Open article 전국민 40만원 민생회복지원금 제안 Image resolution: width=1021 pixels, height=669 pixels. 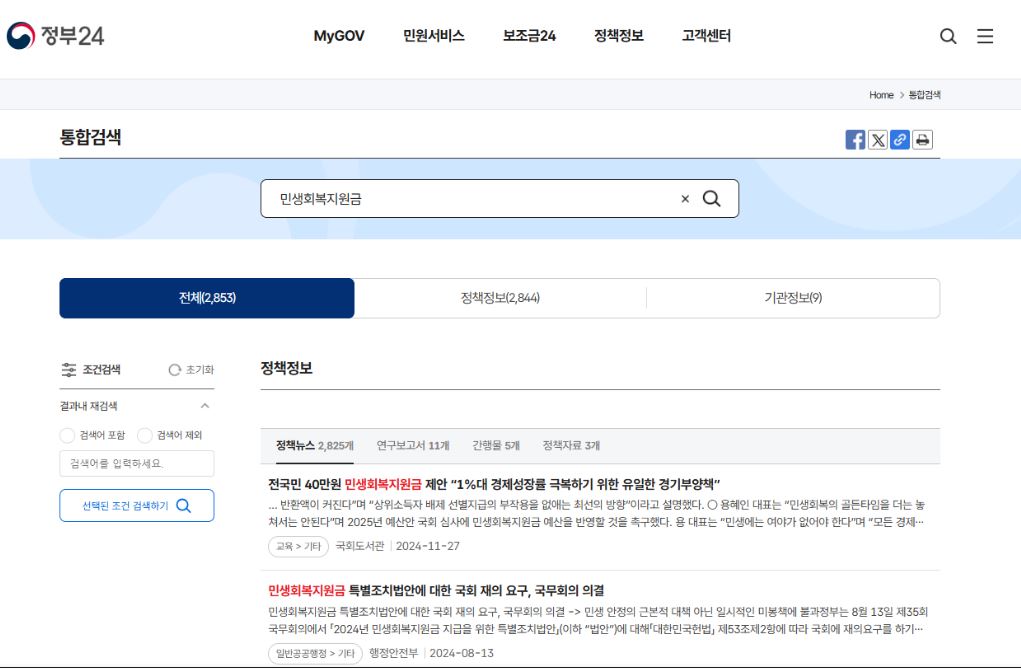click(494, 484)
